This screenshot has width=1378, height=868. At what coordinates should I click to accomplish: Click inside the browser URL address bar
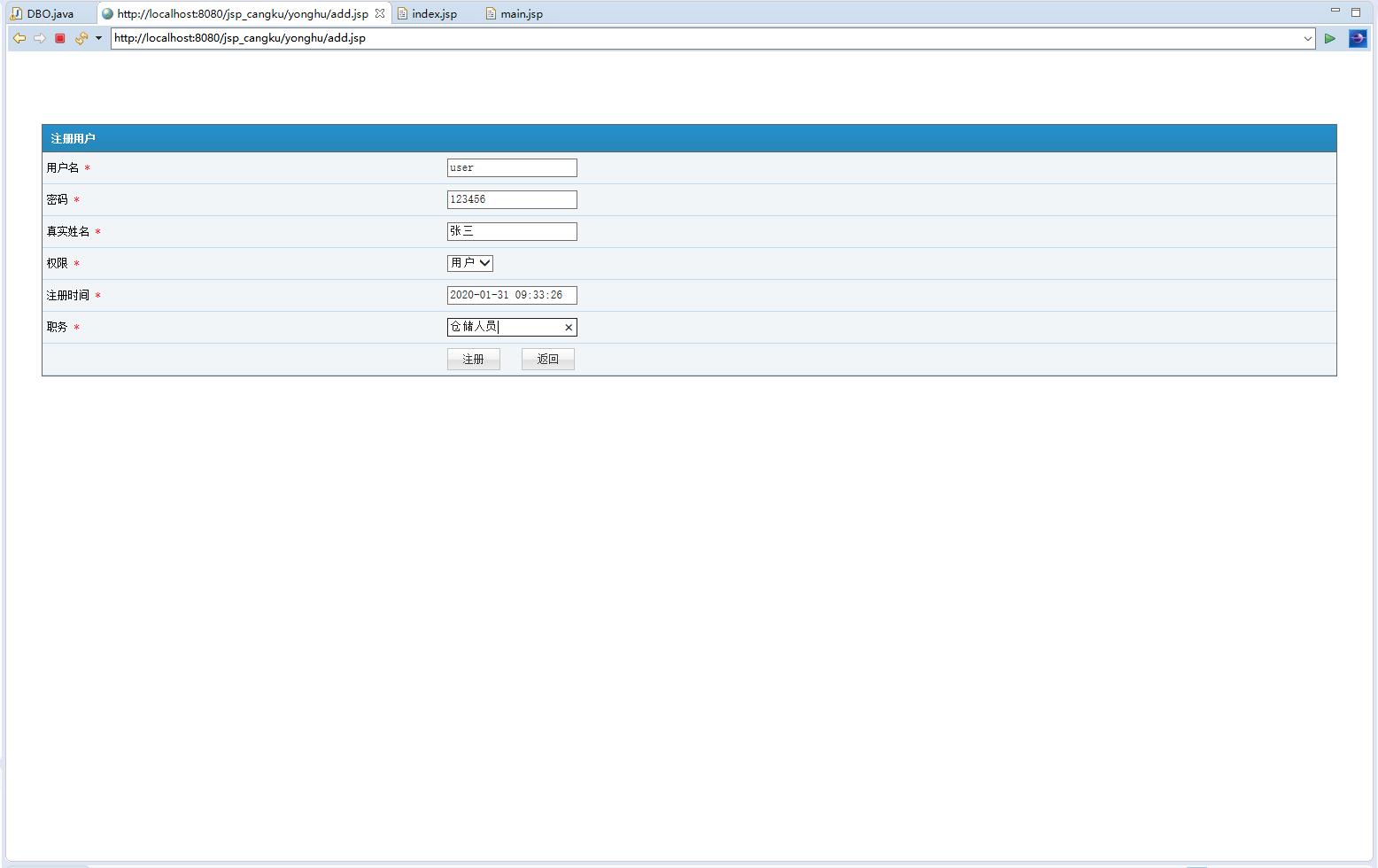coord(620,38)
